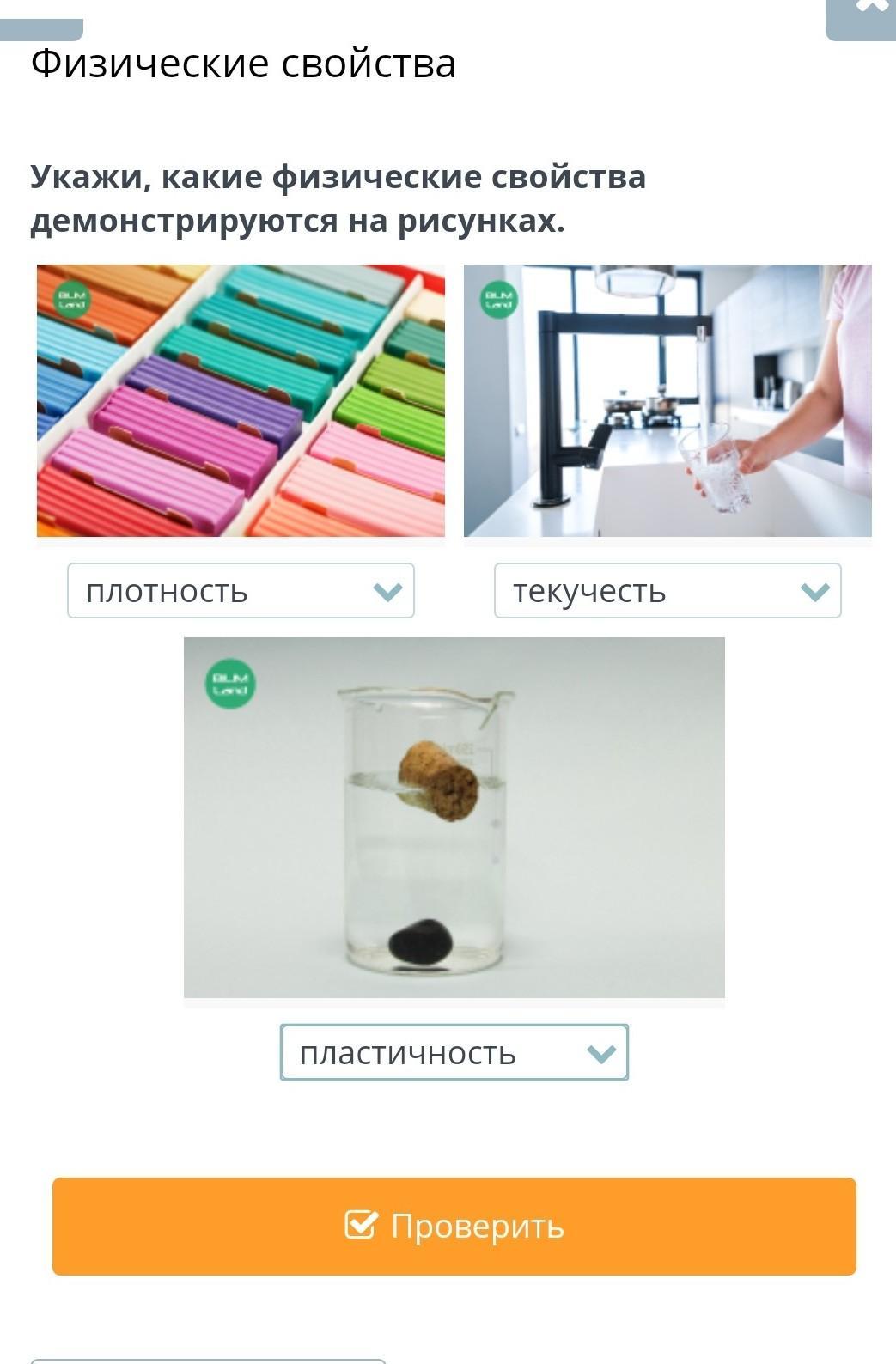Viewport: 896px width, 1364px height.
Task: Click the beaker with cork and stone image
Action: [x=454, y=818]
